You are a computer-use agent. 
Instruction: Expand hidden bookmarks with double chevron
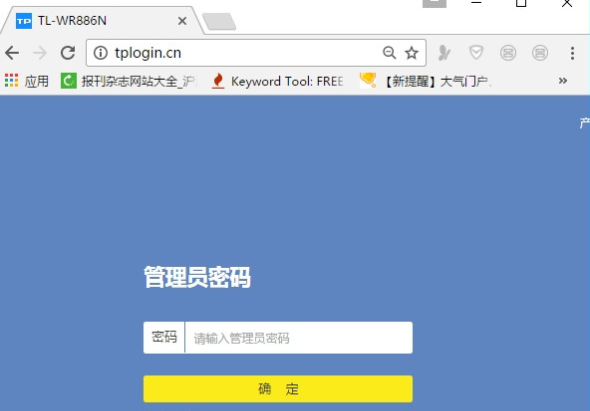pyautogui.click(x=563, y=81)
